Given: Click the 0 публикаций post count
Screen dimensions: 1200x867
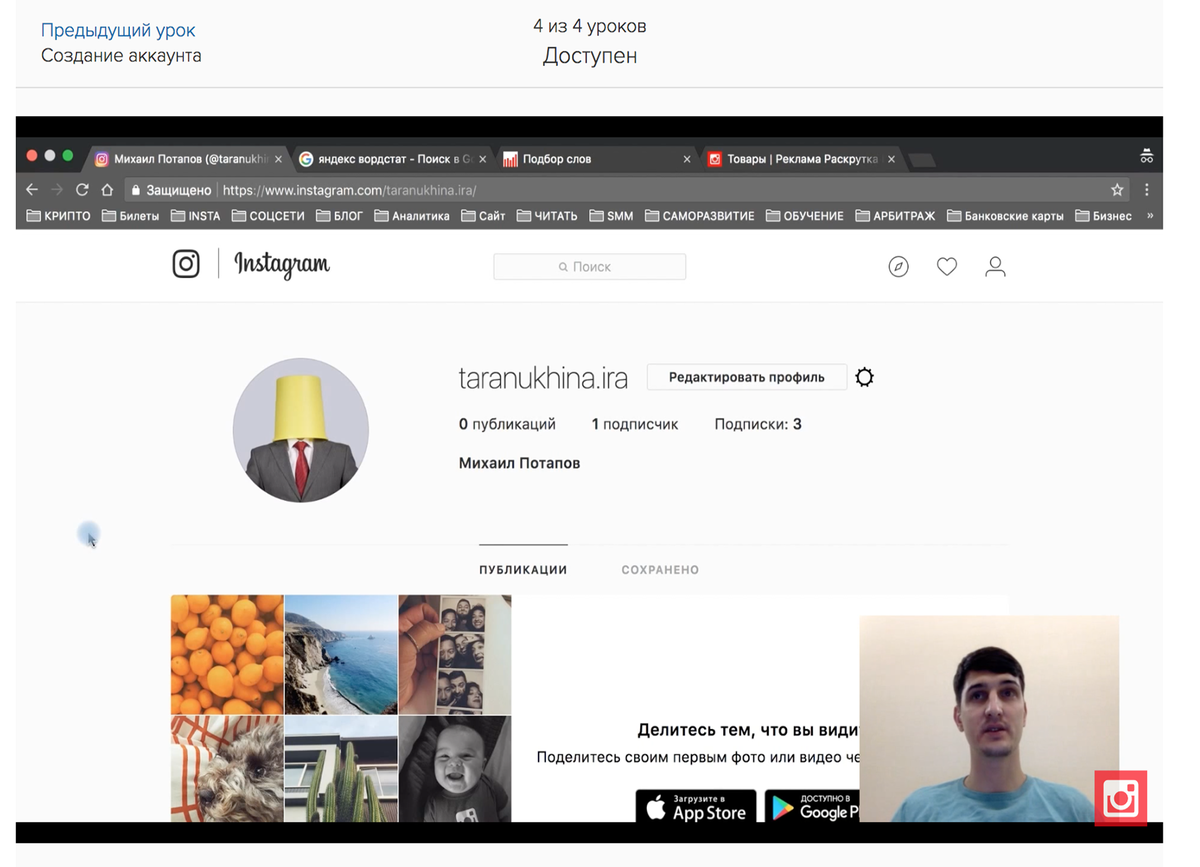Looking at the screenshot, I should 507,424.
